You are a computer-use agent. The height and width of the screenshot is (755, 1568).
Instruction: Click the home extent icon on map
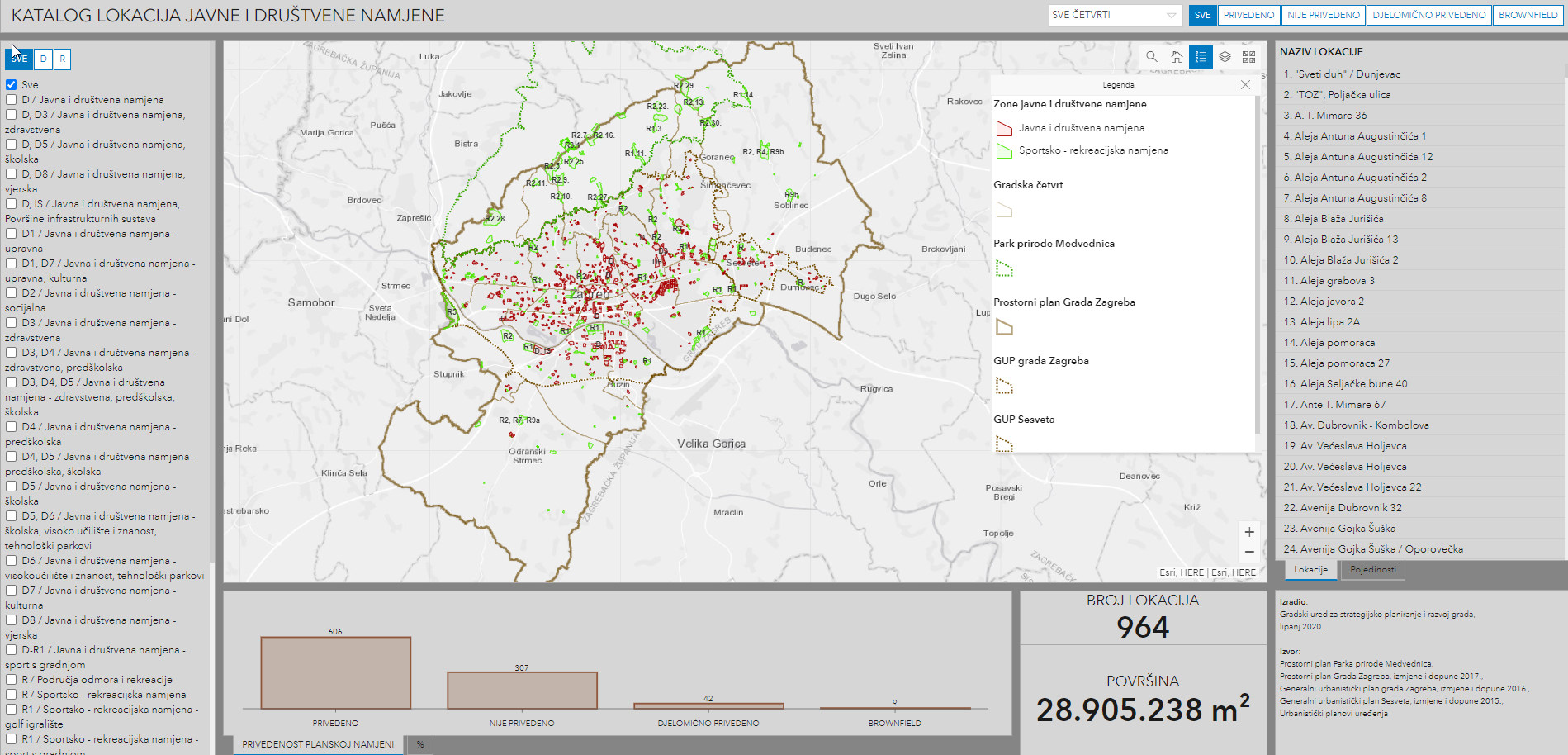[1177, 57]
